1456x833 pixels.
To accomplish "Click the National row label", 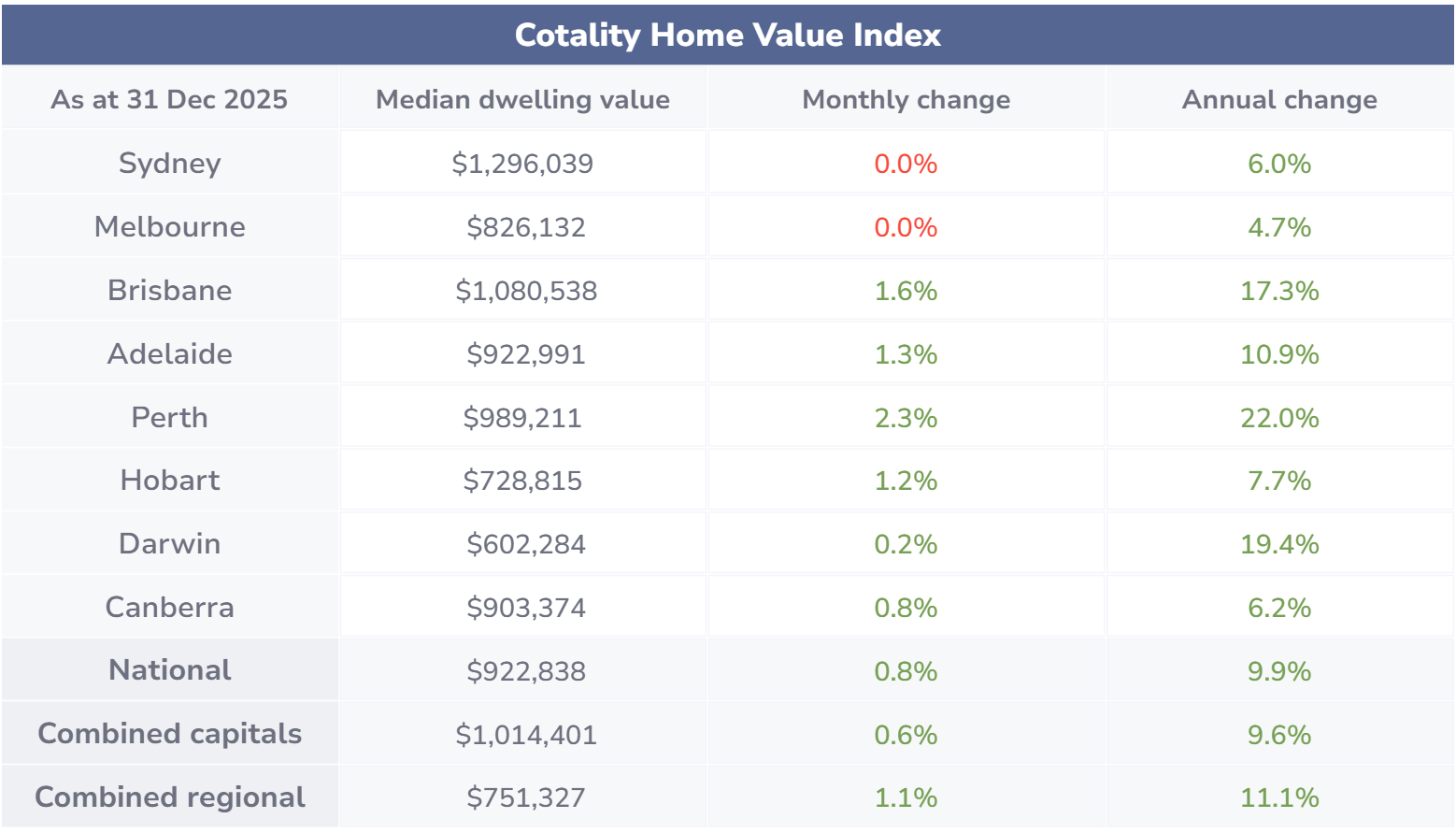I will click(169, 670).
